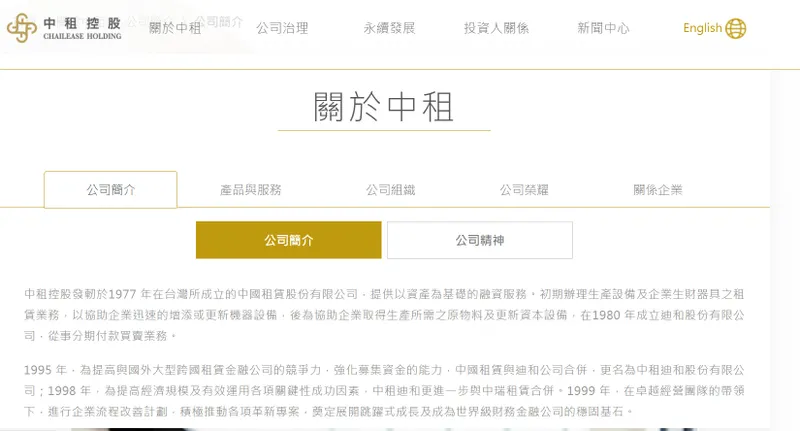Switch to the 產品與服務 tab
This screenshot has width=800, height=431.
(251, 190)
